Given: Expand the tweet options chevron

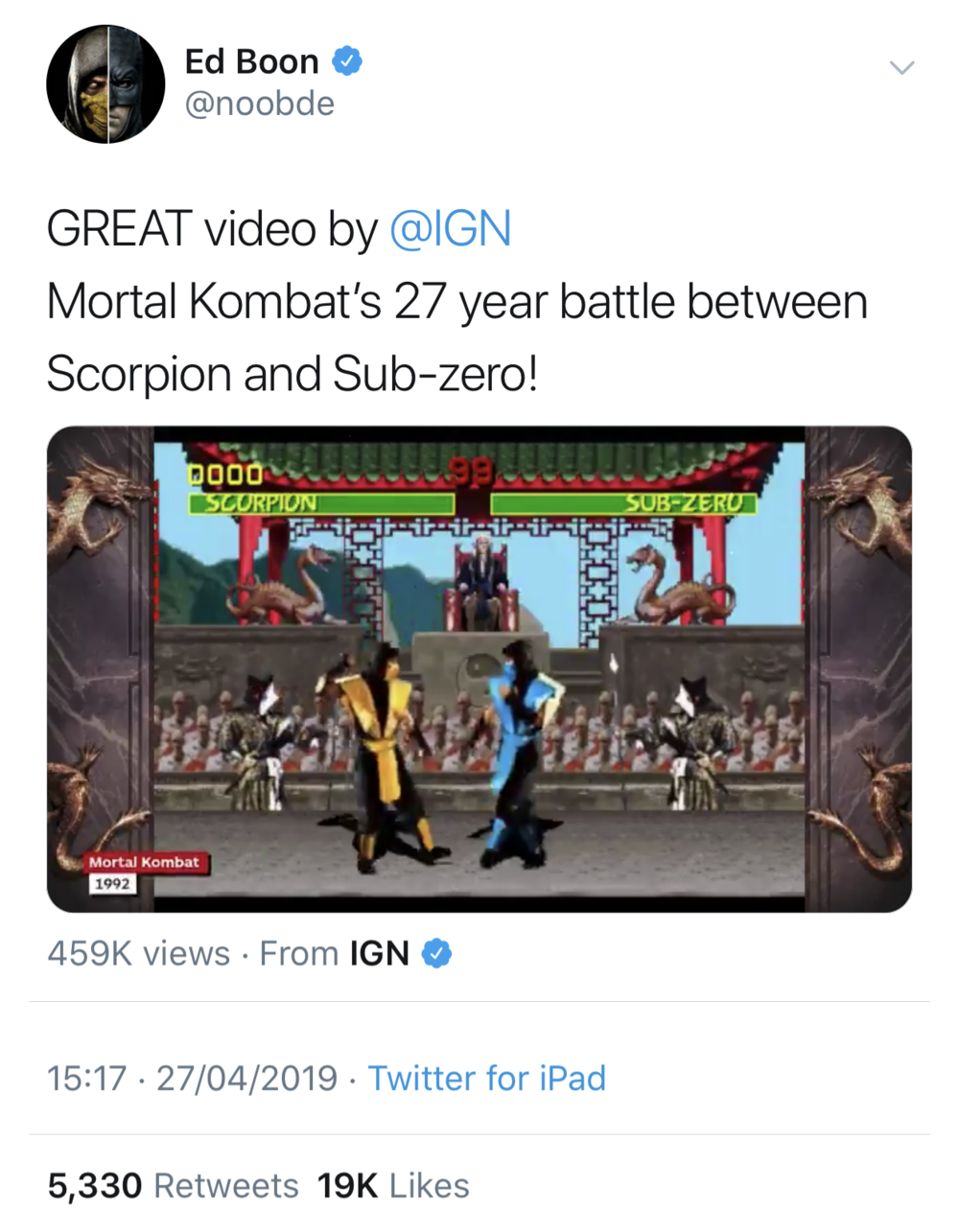Looking at the screenshot, I should (901, 67).
